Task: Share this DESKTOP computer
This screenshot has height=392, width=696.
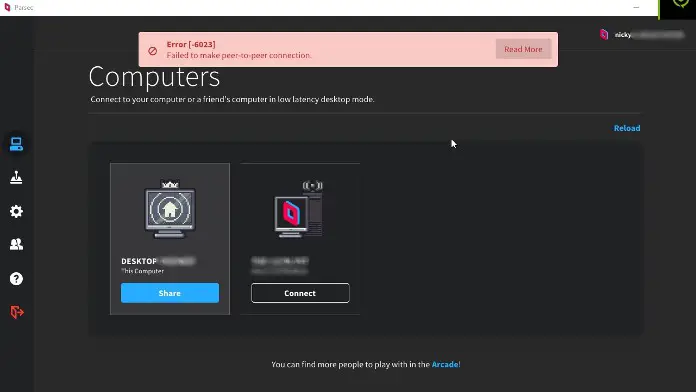Action: click(x=170, y=293)
